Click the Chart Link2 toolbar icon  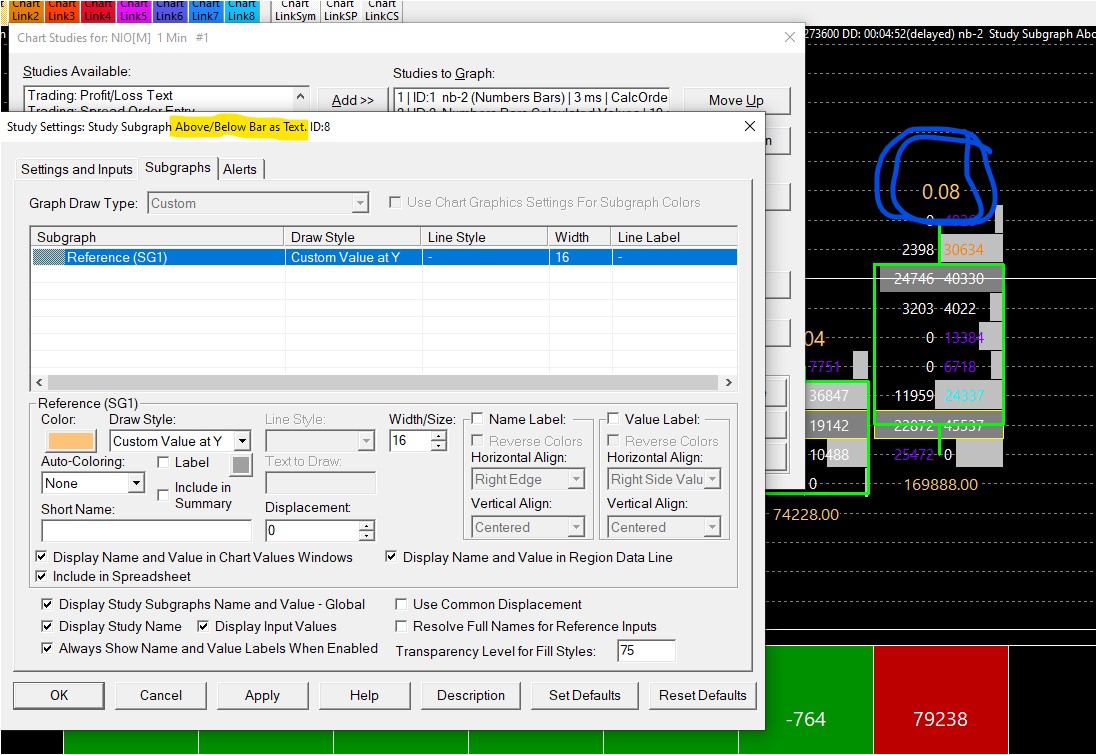coord(26,11)
